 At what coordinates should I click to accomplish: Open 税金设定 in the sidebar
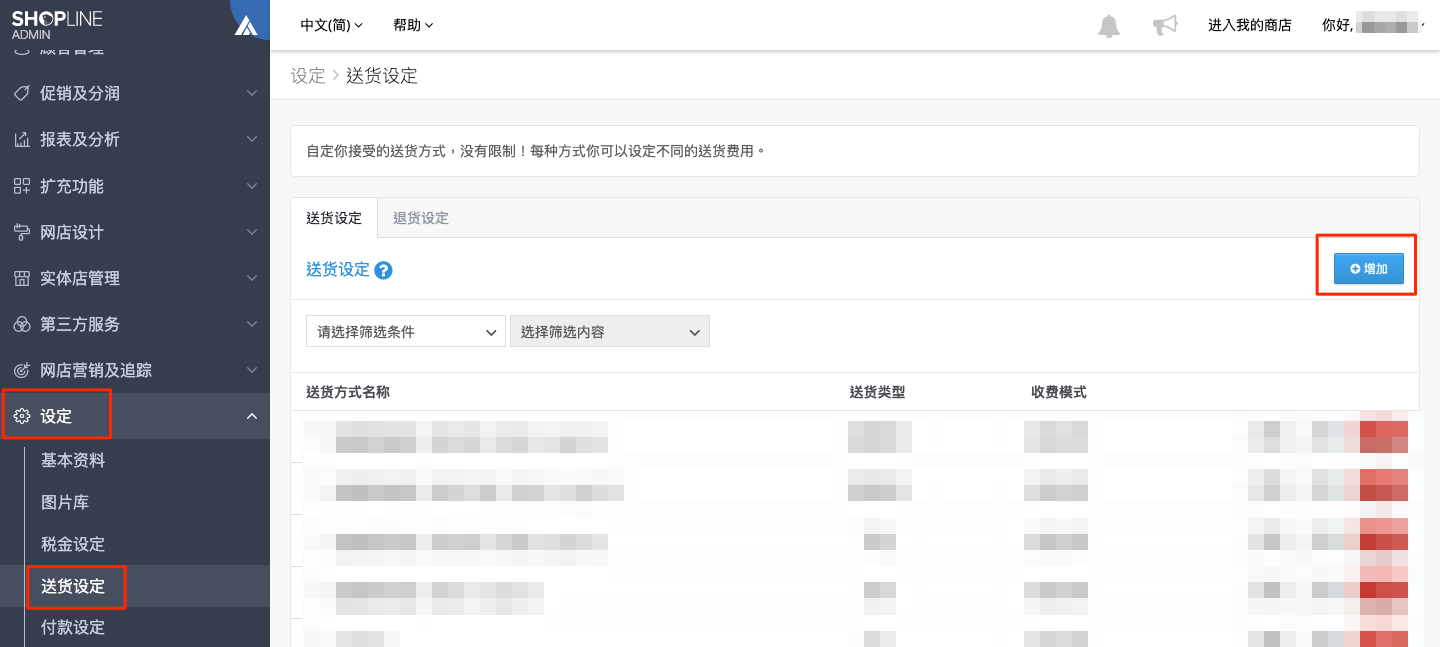[73, 545]
